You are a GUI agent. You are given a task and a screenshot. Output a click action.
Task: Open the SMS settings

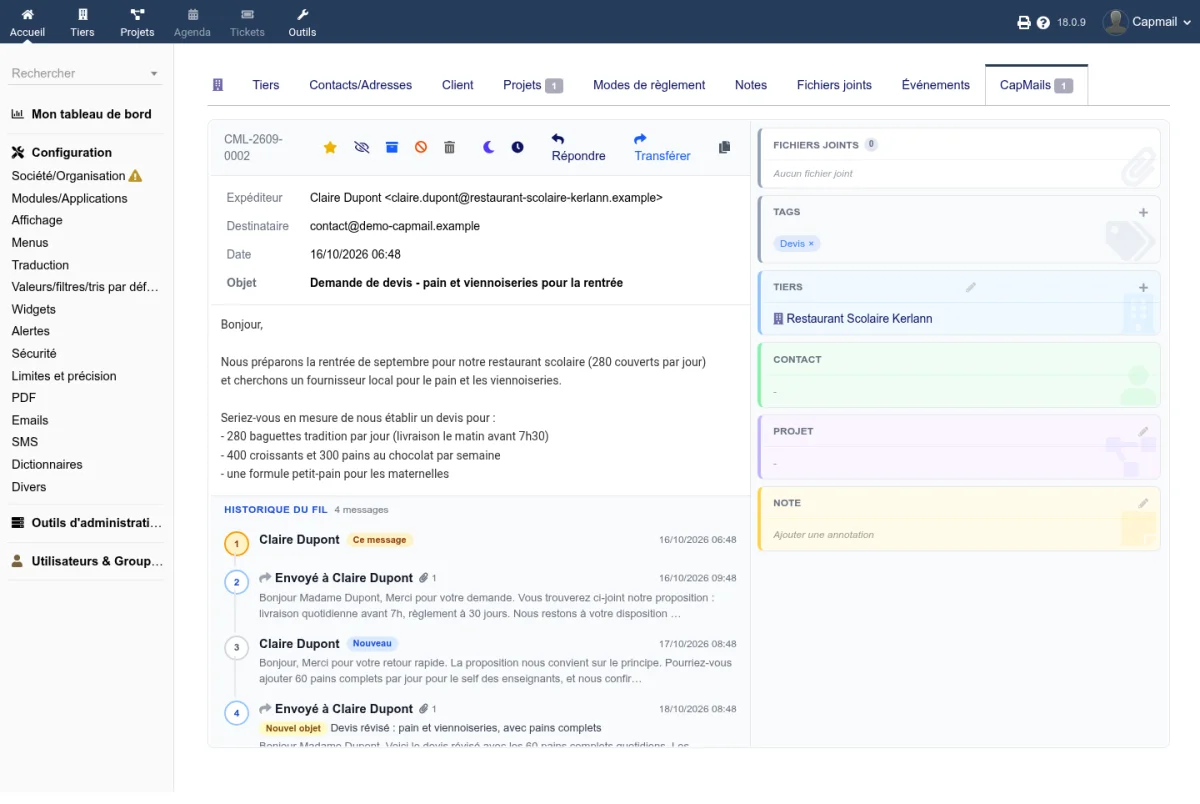click(25, 442)
